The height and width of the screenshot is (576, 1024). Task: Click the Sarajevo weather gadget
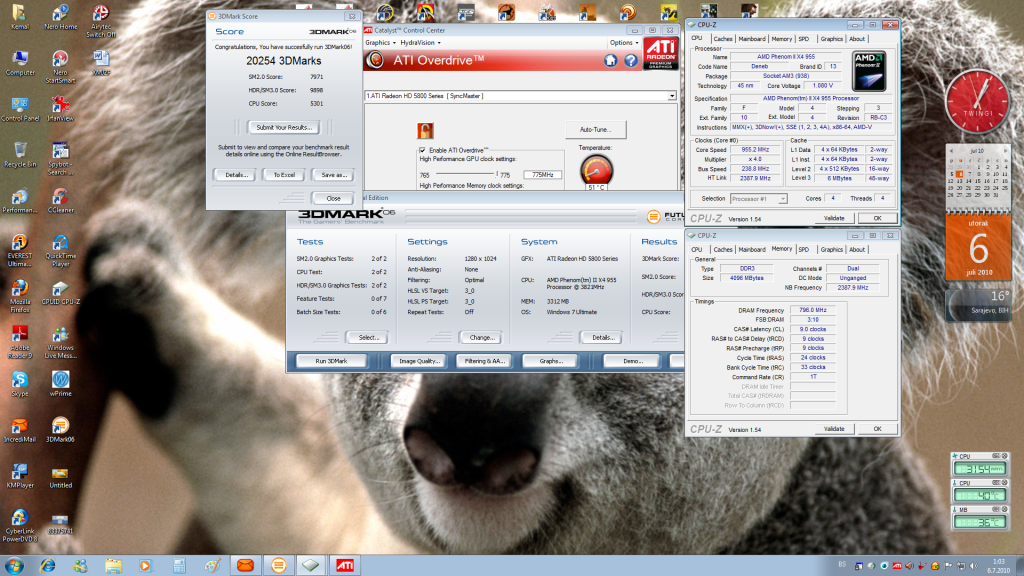[x=978, y=304]
